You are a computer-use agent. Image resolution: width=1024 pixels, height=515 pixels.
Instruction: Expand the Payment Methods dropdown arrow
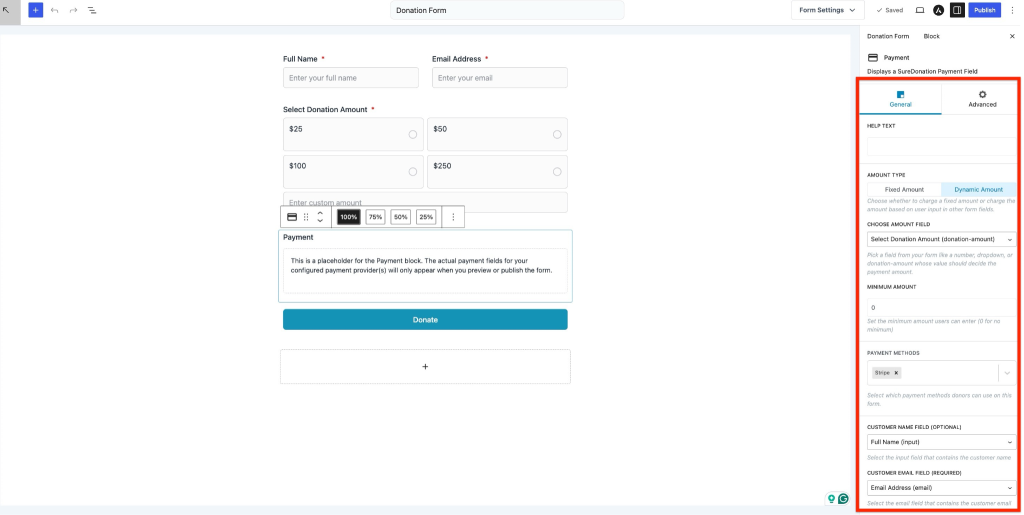[1007, 373]
